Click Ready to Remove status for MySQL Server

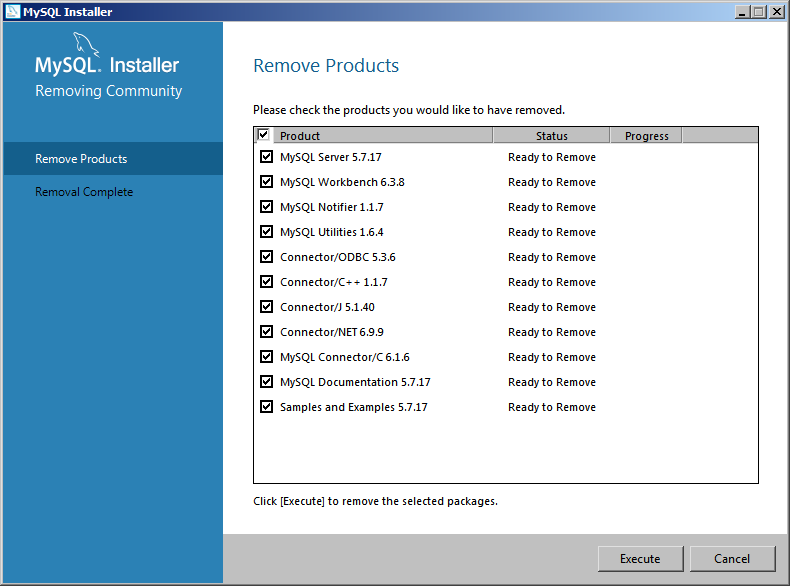pos(552,157)
